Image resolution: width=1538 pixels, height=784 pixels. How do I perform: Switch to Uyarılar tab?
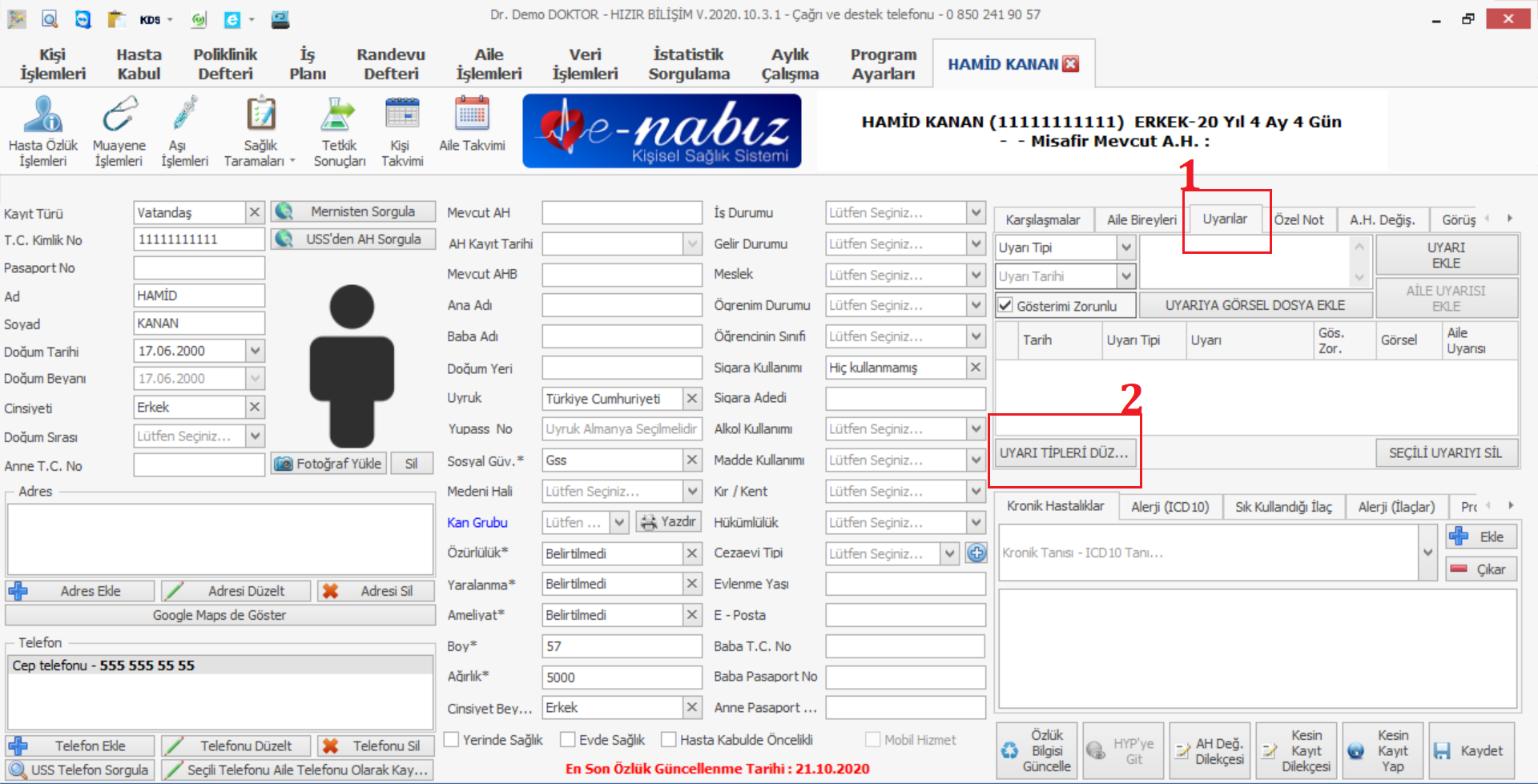[x=1225, y=219]
